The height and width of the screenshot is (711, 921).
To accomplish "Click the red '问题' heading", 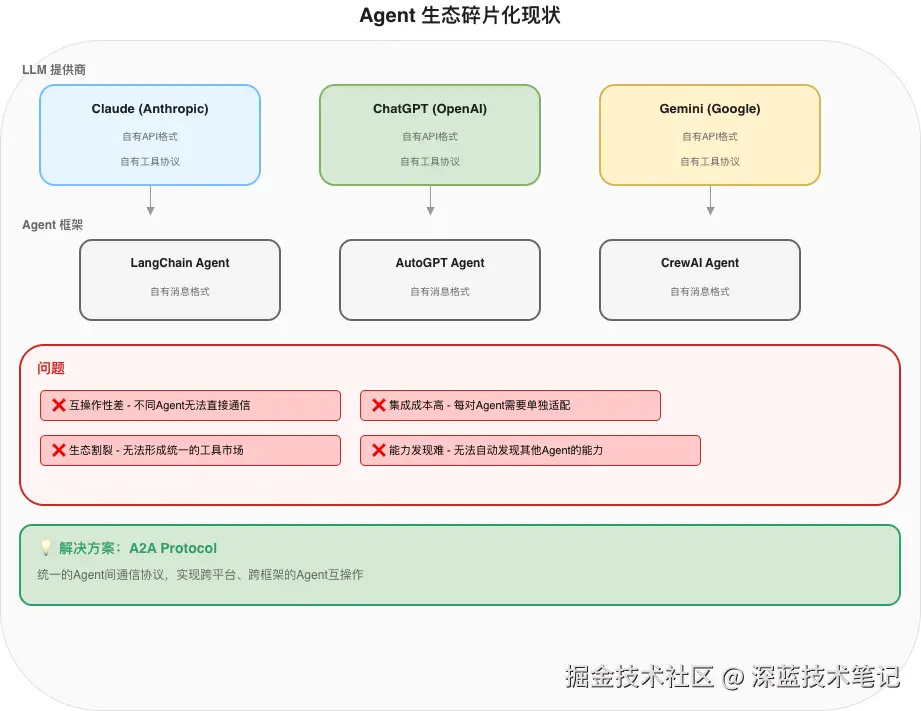I will 51,368.
